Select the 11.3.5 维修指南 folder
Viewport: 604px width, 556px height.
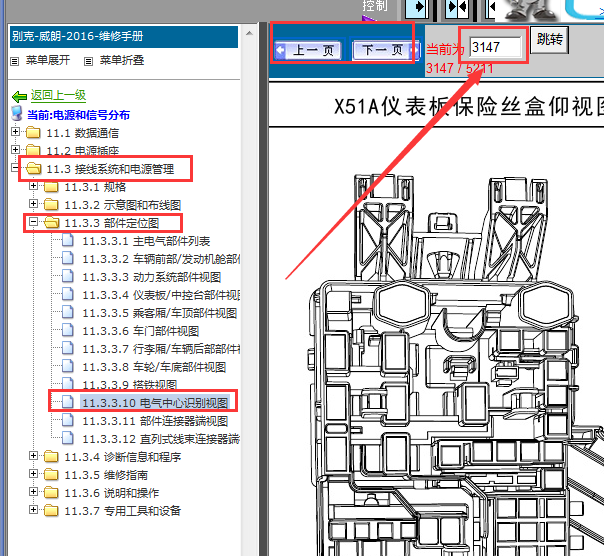106,475
